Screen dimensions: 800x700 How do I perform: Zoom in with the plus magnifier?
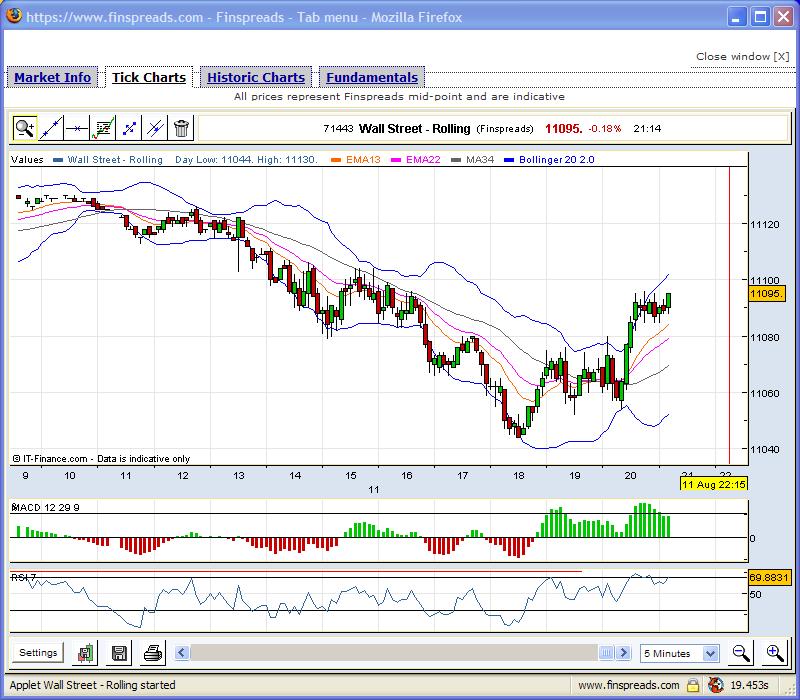point(775,653)
